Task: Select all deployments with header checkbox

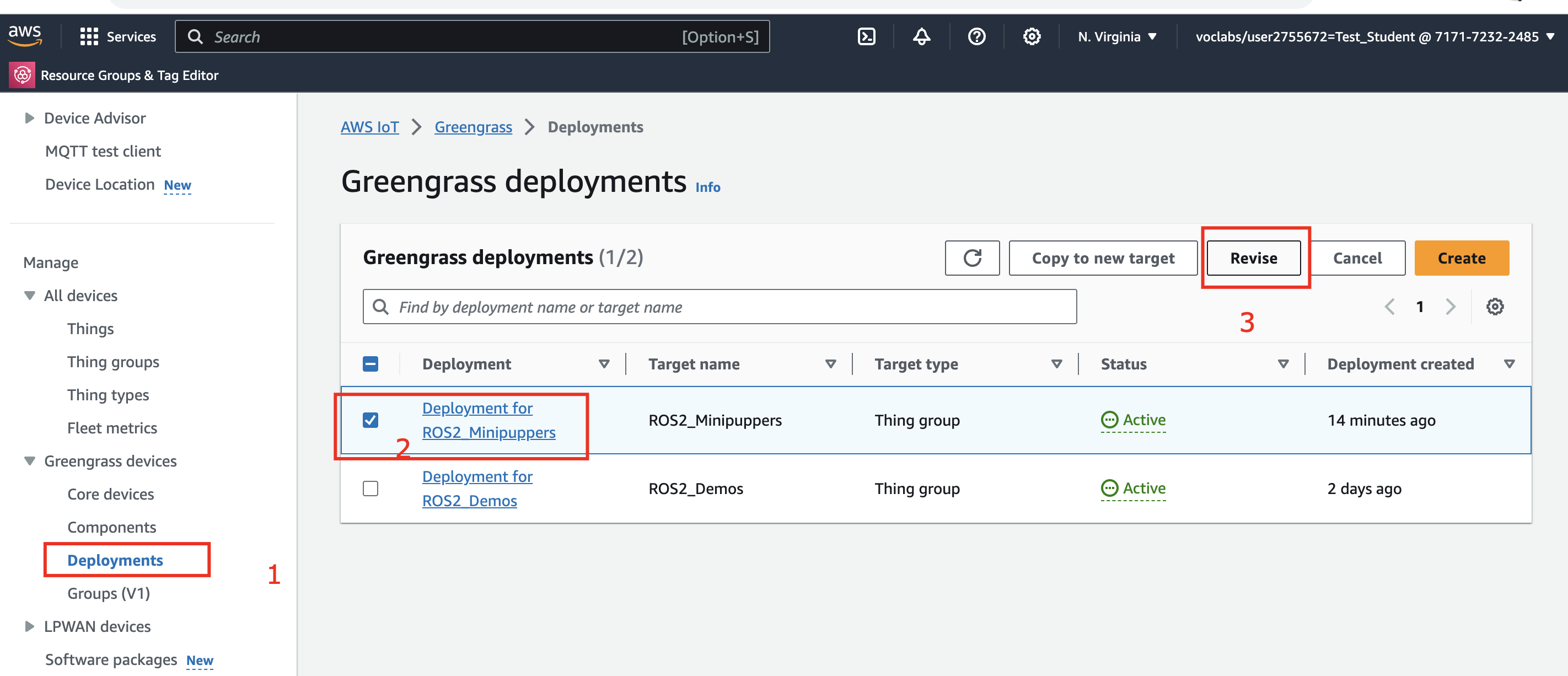Action: point(370,363)
